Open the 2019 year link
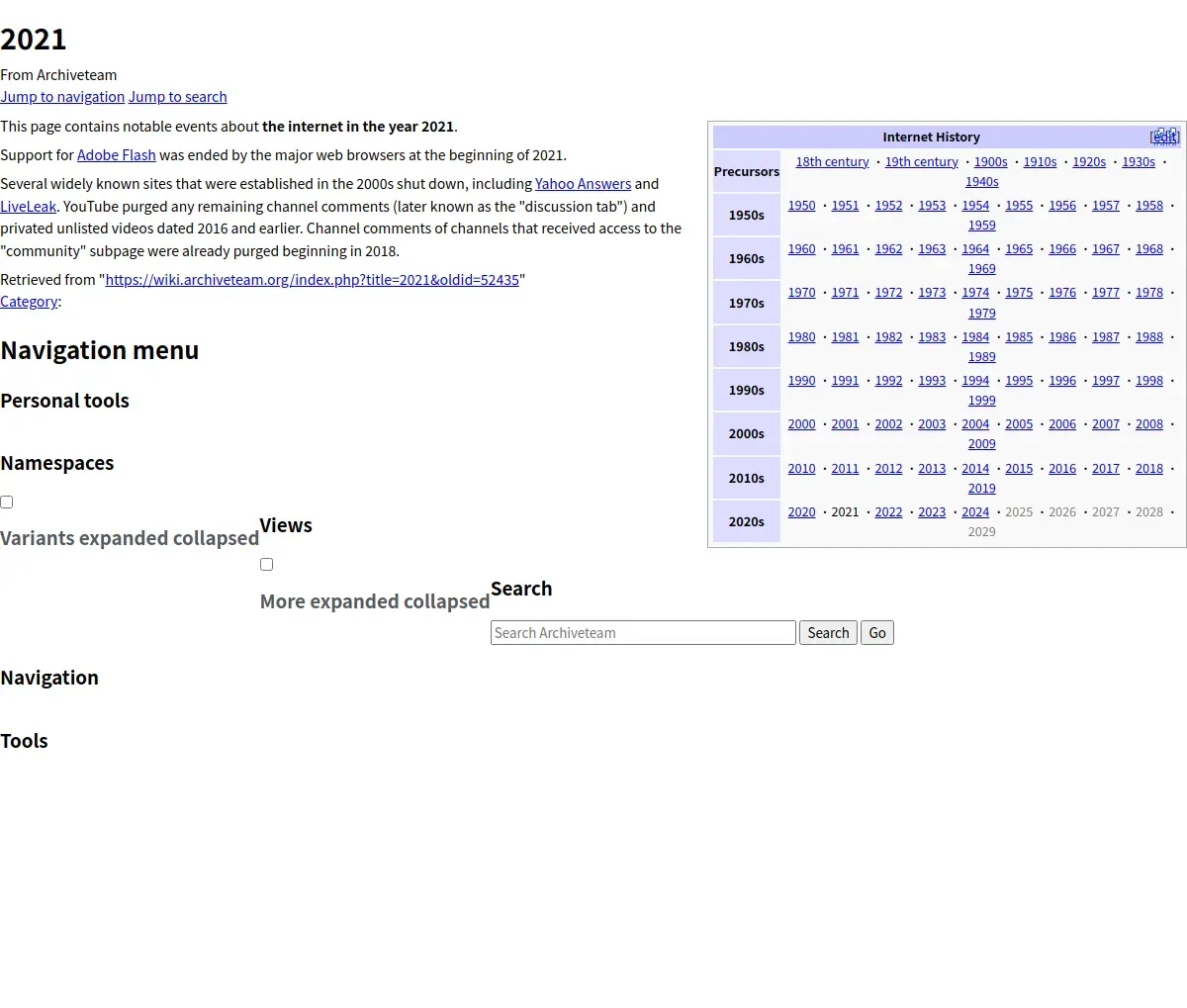This screenshot has width=1187, height=1008. pos(982,489)
